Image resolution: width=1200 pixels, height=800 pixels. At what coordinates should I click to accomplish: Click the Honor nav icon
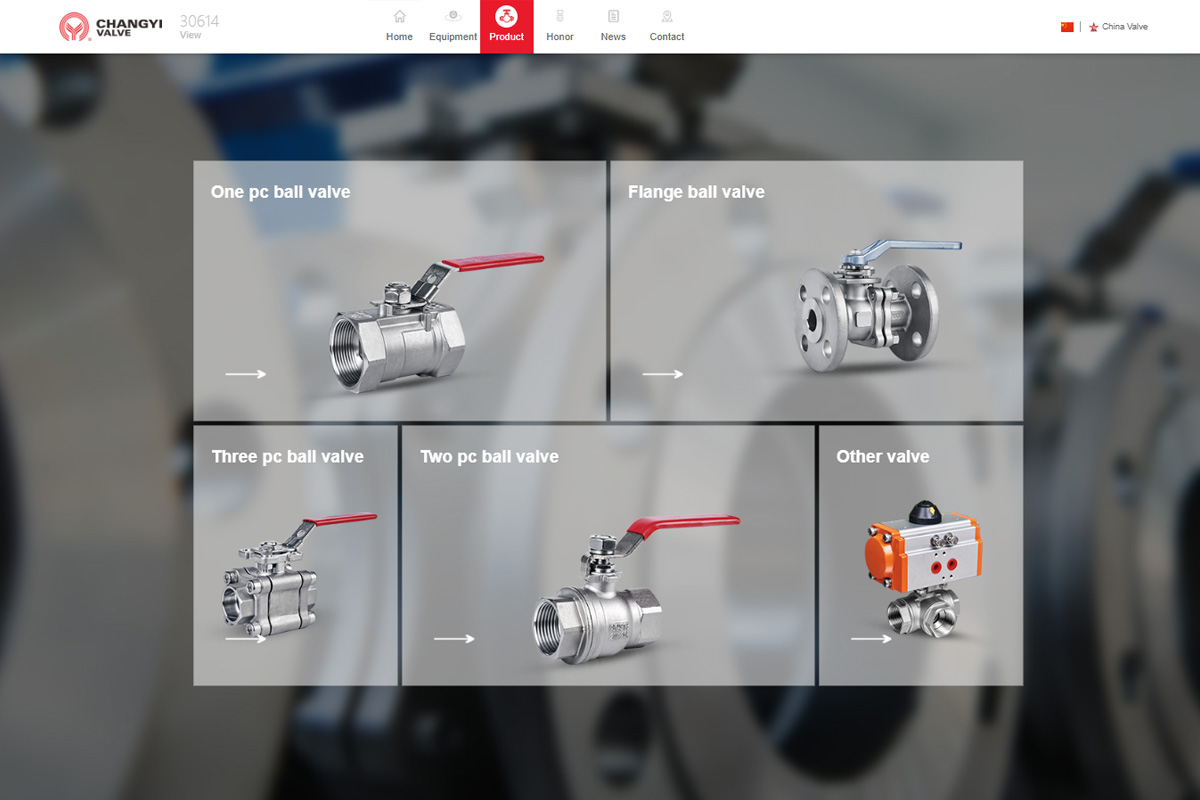click(x=560, y=16)
